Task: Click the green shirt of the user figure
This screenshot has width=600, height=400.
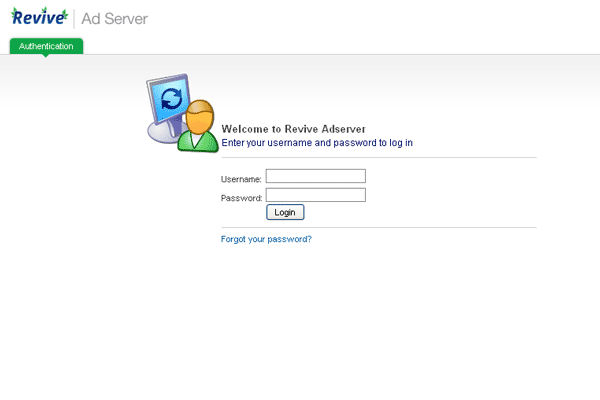Action: point(199,141)
